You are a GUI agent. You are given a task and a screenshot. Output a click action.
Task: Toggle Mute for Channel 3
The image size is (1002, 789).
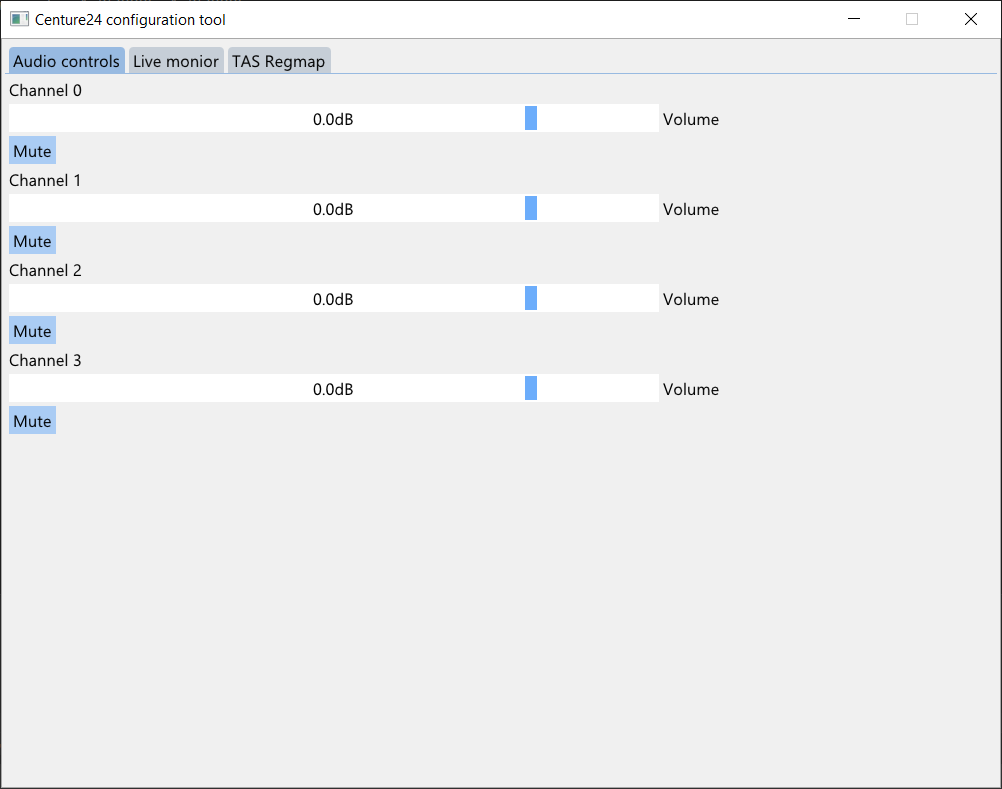[33, 421]
